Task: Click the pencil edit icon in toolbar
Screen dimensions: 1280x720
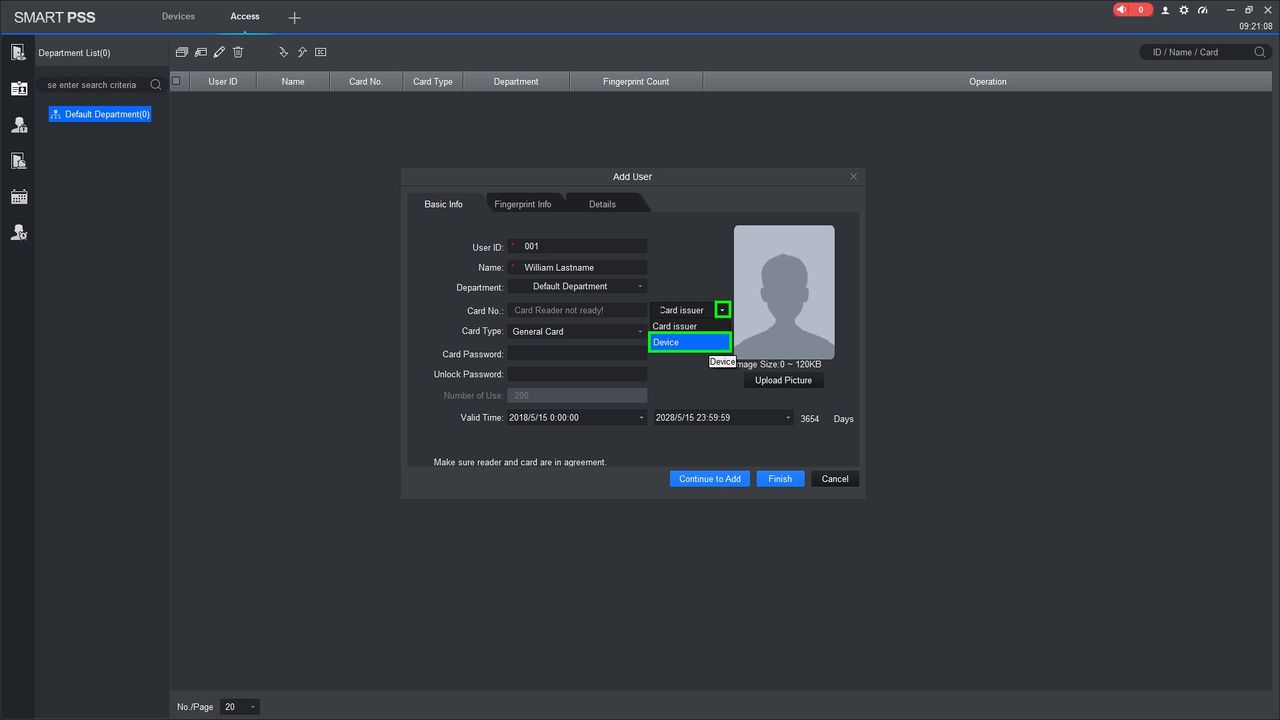Action: click(x=219, y=52)
